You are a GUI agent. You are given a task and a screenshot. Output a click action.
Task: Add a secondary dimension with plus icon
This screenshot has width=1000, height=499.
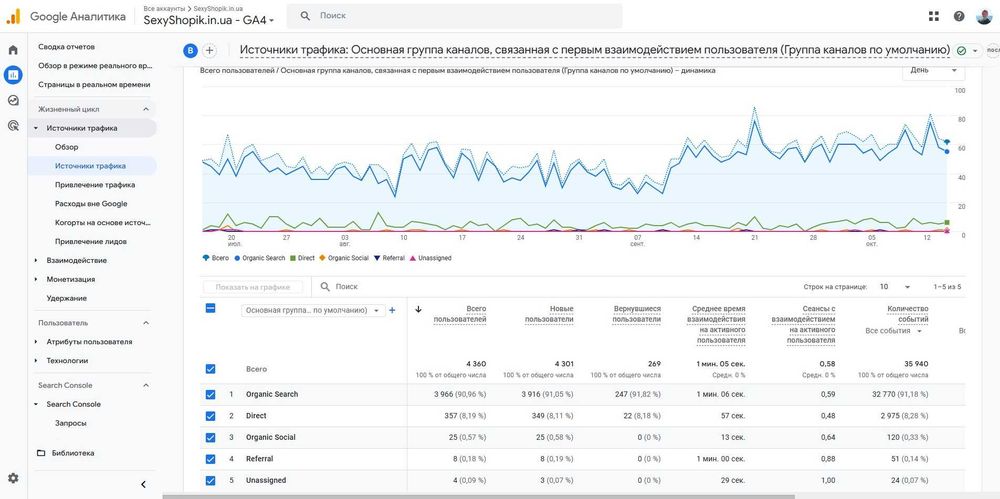tap(392, 310)
